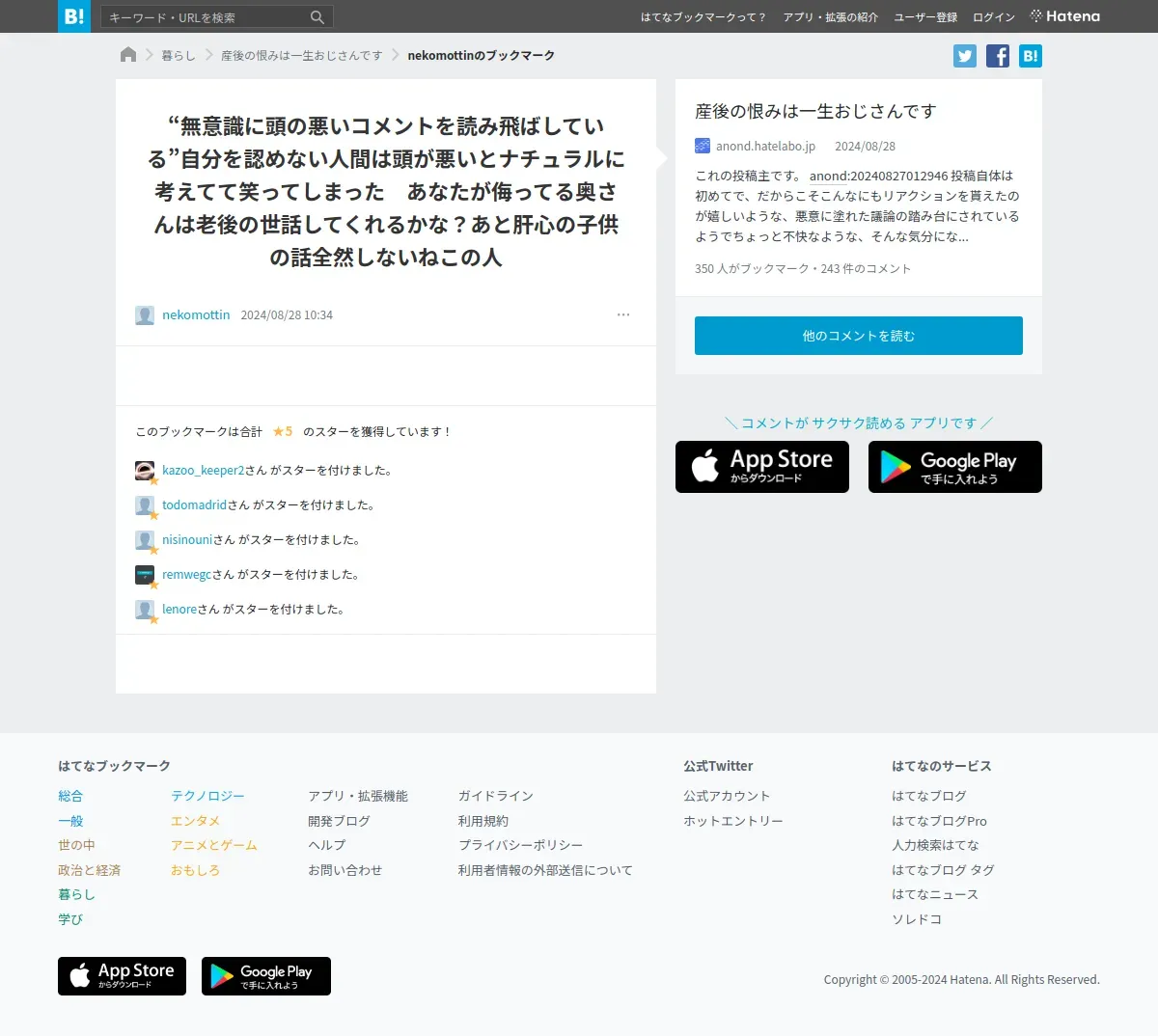Viewport: 1158px width, 1036px height.
Task: Click the home icon in breadcrumb
Action: (128, 55)
